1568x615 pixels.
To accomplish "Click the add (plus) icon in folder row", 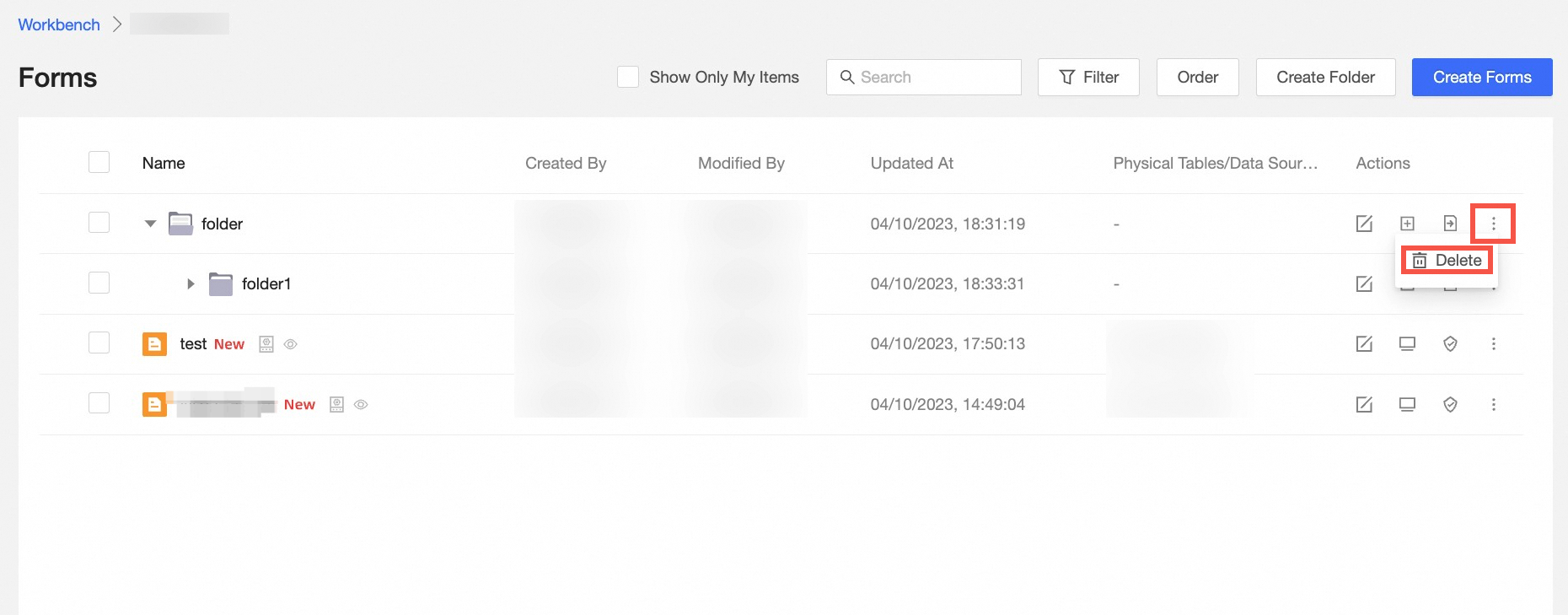I will point(1407,224).
